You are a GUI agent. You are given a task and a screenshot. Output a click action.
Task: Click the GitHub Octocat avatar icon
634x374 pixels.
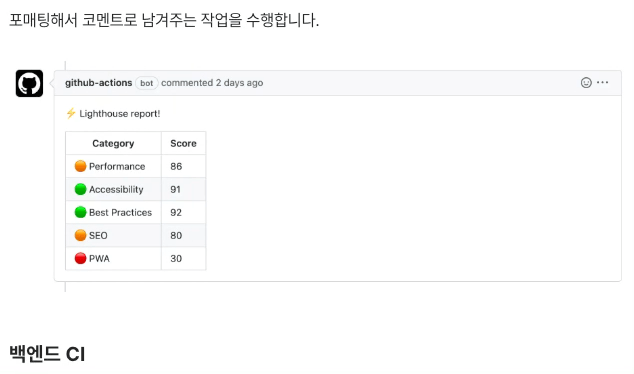click(29, 83)
